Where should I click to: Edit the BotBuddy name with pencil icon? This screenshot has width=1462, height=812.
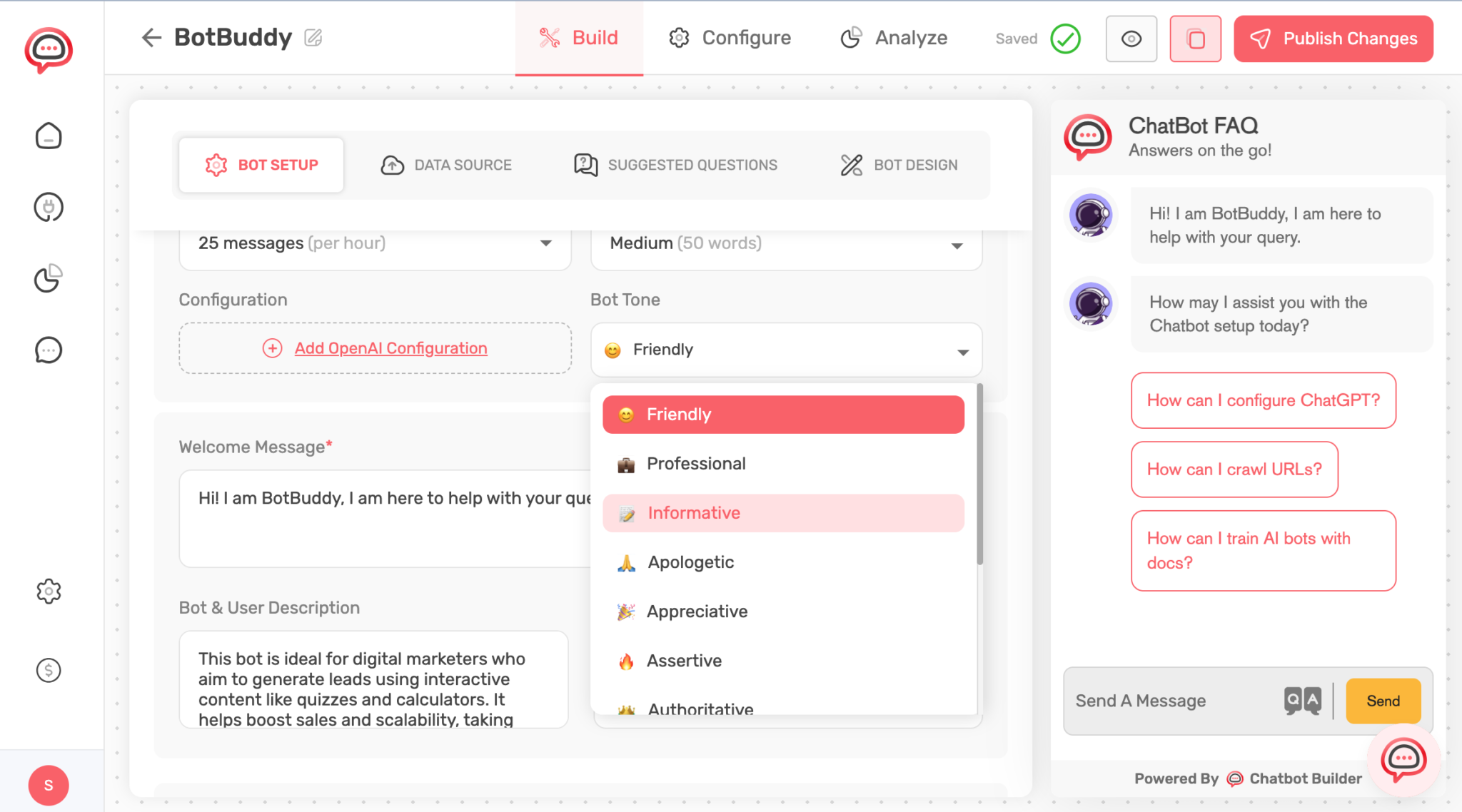coord(313,37)
